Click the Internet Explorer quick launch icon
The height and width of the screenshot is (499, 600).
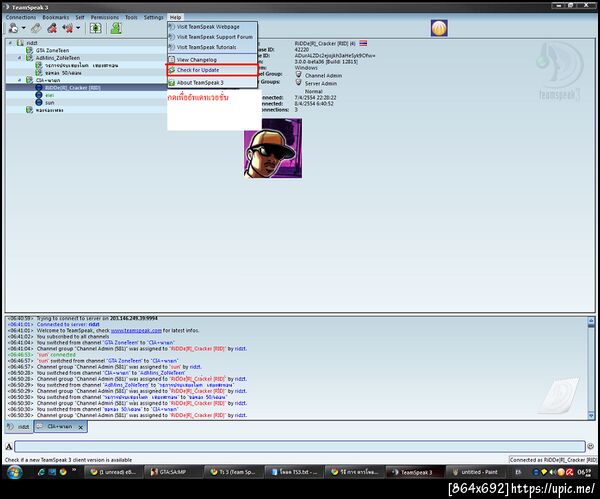pos(41,472)
